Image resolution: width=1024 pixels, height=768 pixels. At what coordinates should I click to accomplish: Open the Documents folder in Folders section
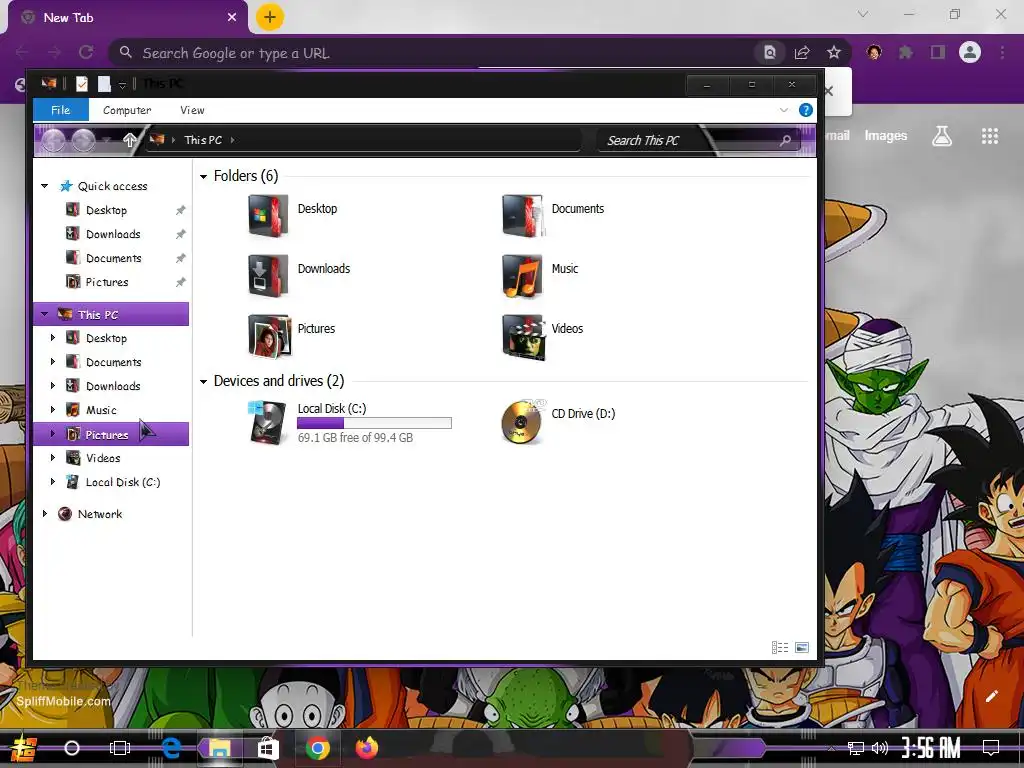pyautogui.click(x=522, y=215)
